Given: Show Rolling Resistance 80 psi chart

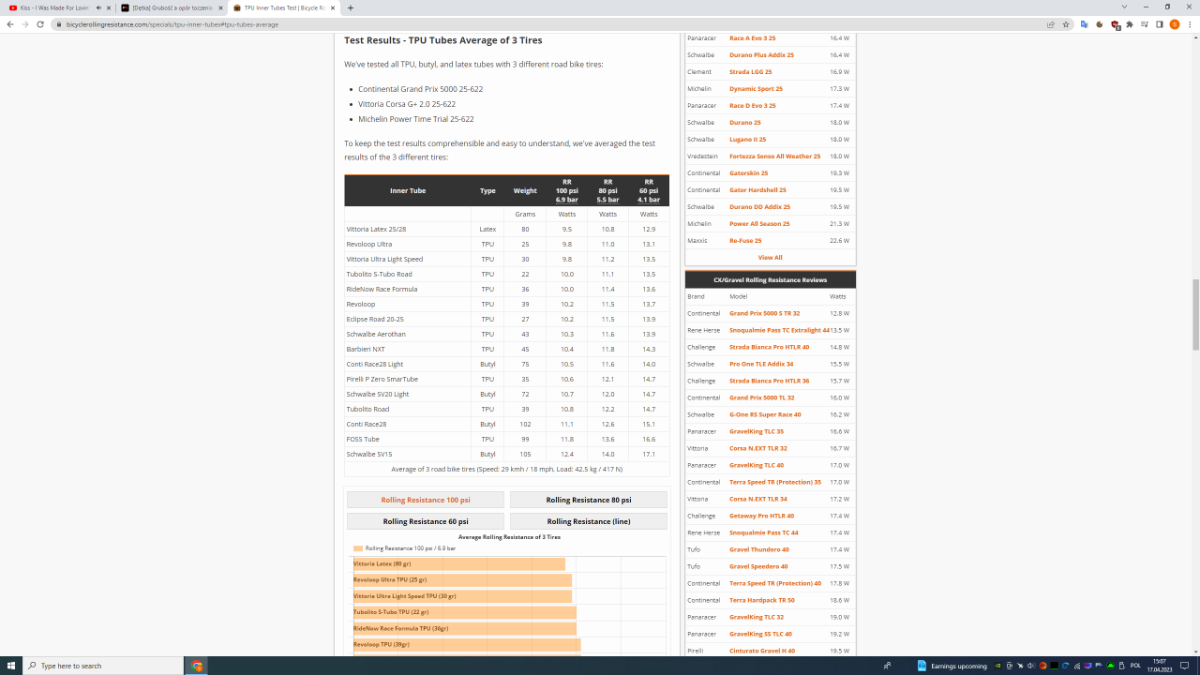Looking at the screenshot, I should tap(588, 500).
